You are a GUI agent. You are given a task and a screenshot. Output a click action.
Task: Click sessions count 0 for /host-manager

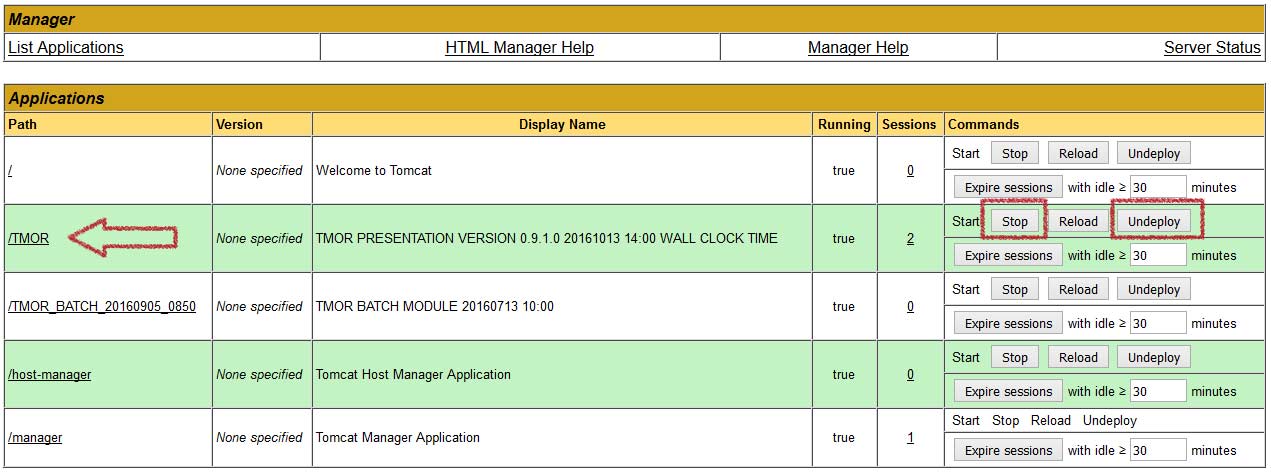point(910,374)
